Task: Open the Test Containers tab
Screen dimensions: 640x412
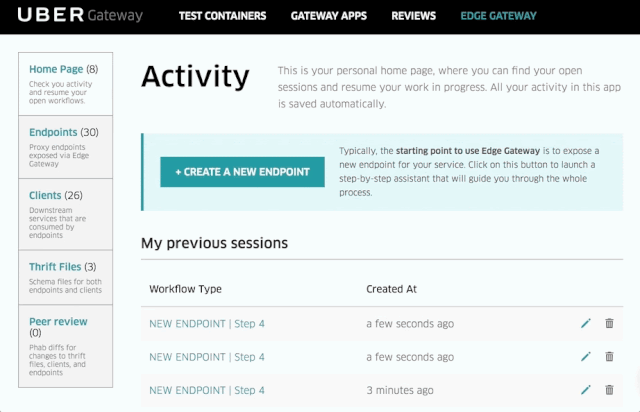Action: pos(222,16)
